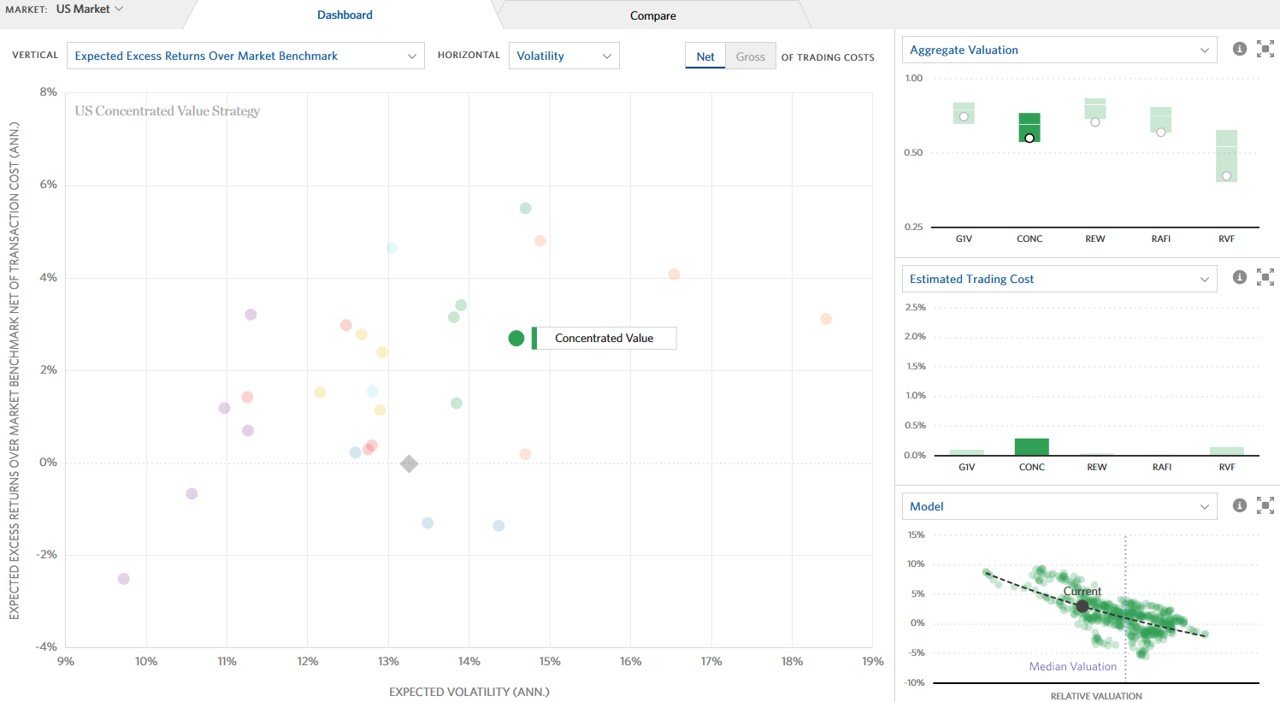Screen dimensions: 1280x702
Task: Switch to the Compare tab
Action: click(653, 15)
